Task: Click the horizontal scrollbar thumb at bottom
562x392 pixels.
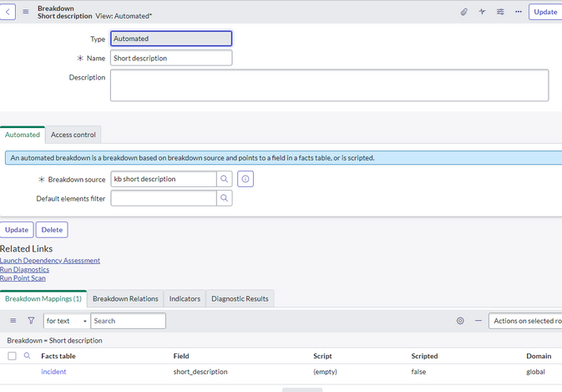Action: [302, 390]
